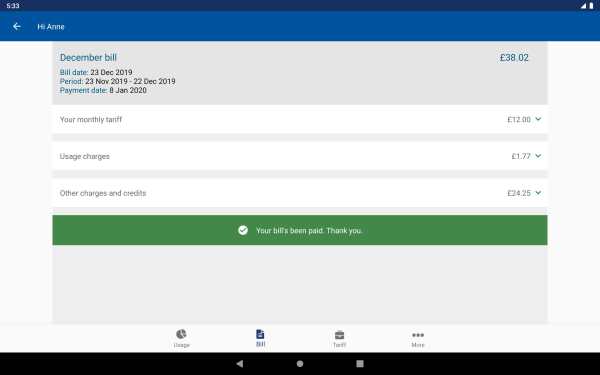The height and width of the screenshot is (375, 600).
Task: Select the More tab label
Action: pyautogui.click(x=418, y=345)
